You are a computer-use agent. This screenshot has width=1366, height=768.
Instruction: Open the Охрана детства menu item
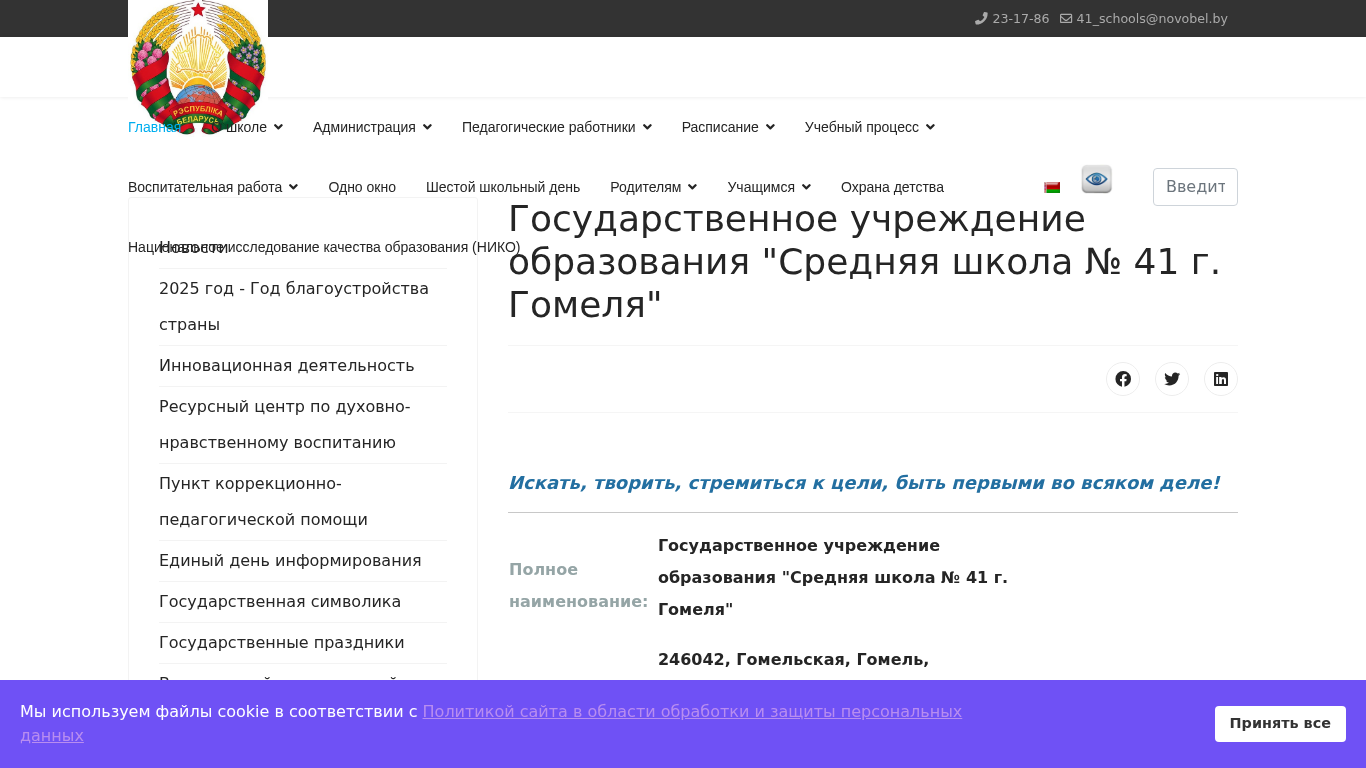click(892, 187)
